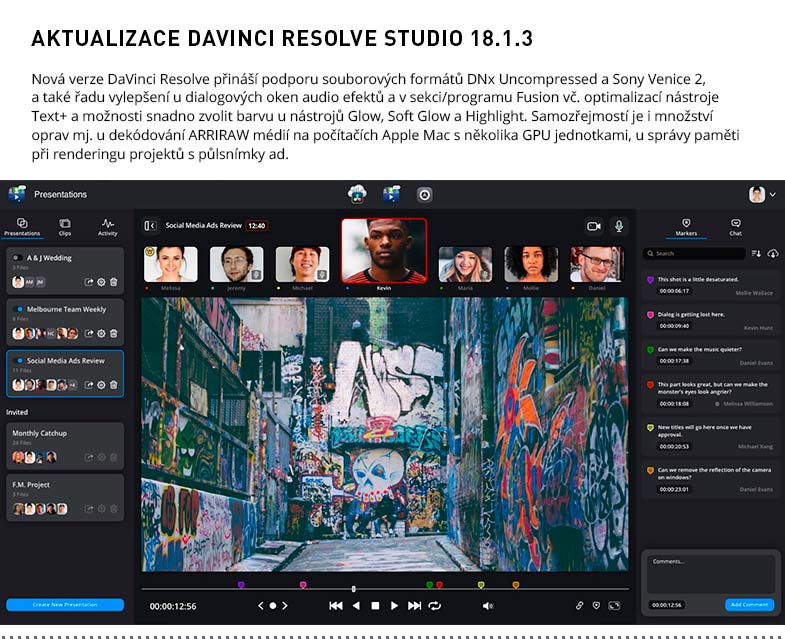
Task: Select Jeremy's participant thumbnail
Action: click(x=236, y=264)
